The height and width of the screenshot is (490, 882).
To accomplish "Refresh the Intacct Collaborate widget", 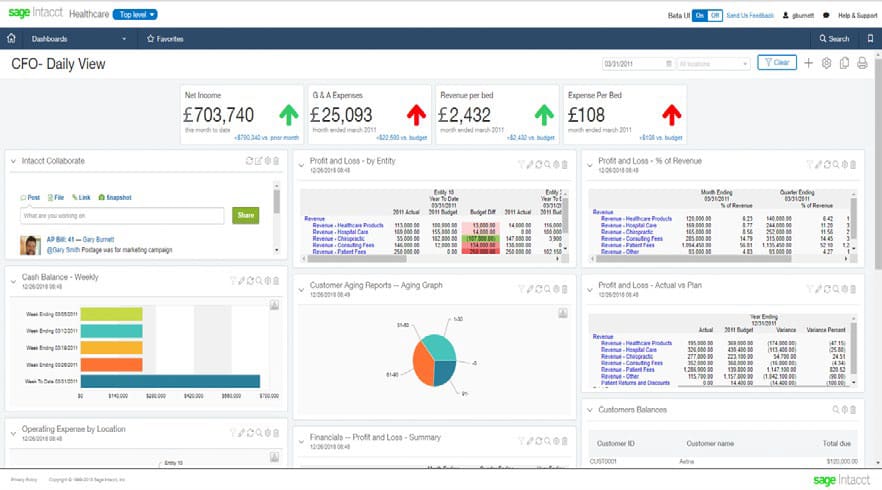I will click(249, 161).
